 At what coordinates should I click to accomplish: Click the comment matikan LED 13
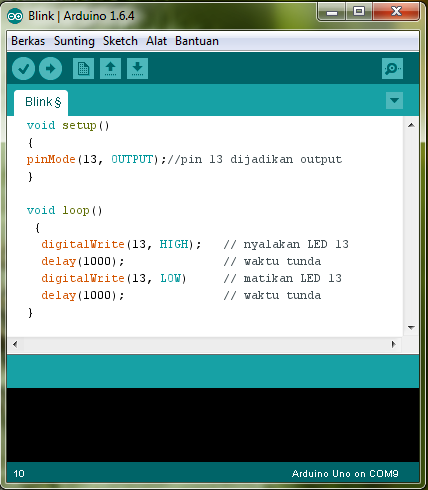click(x=283, y=278)
